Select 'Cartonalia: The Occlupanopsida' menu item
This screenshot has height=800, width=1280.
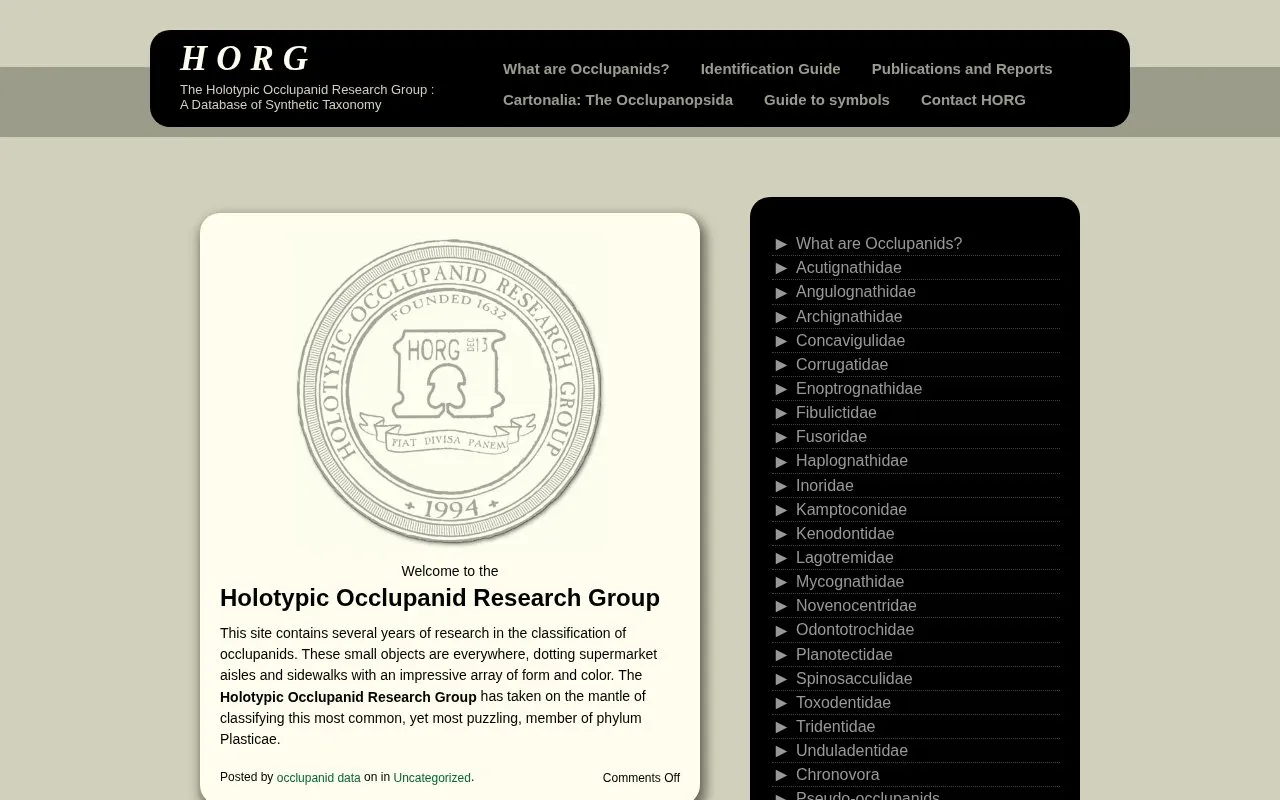[x=618, y=100]
